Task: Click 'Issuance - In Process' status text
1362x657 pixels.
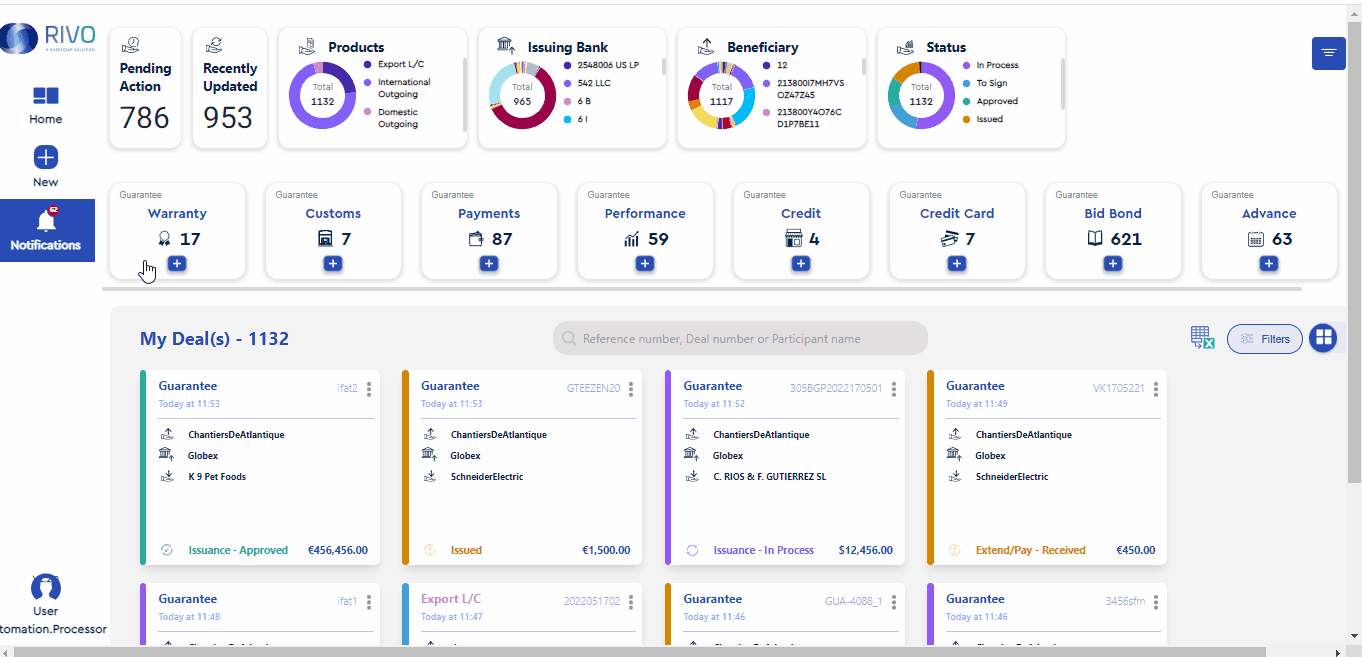Action: point(764,550)
